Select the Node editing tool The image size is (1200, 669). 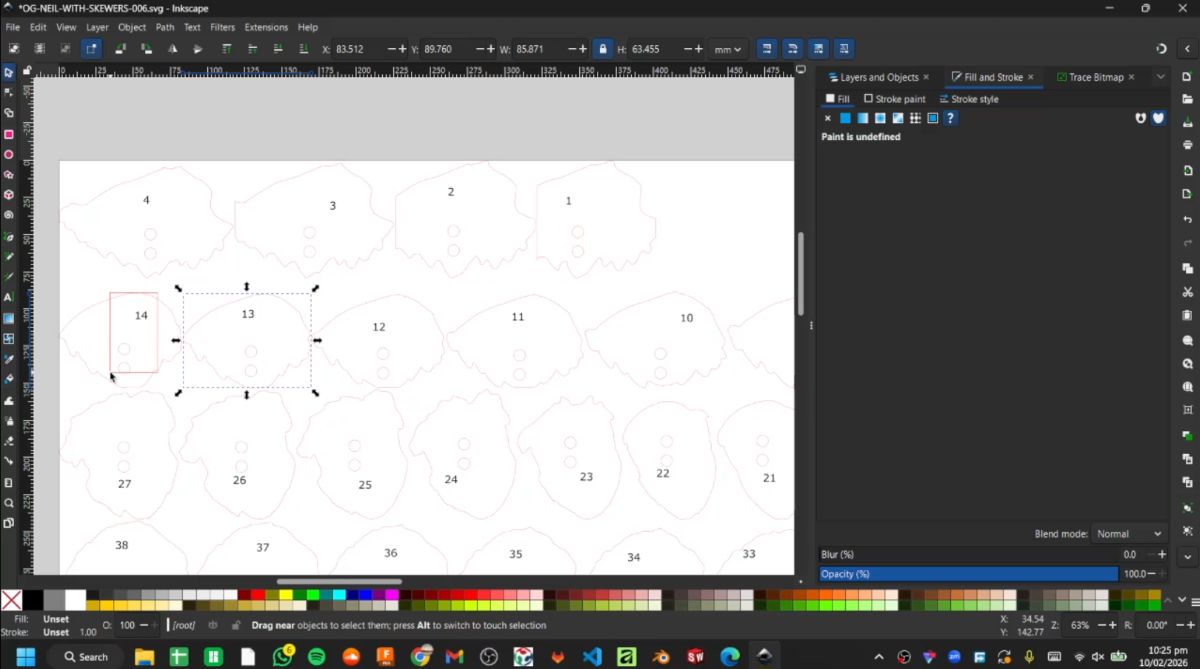tap(10, 90)
